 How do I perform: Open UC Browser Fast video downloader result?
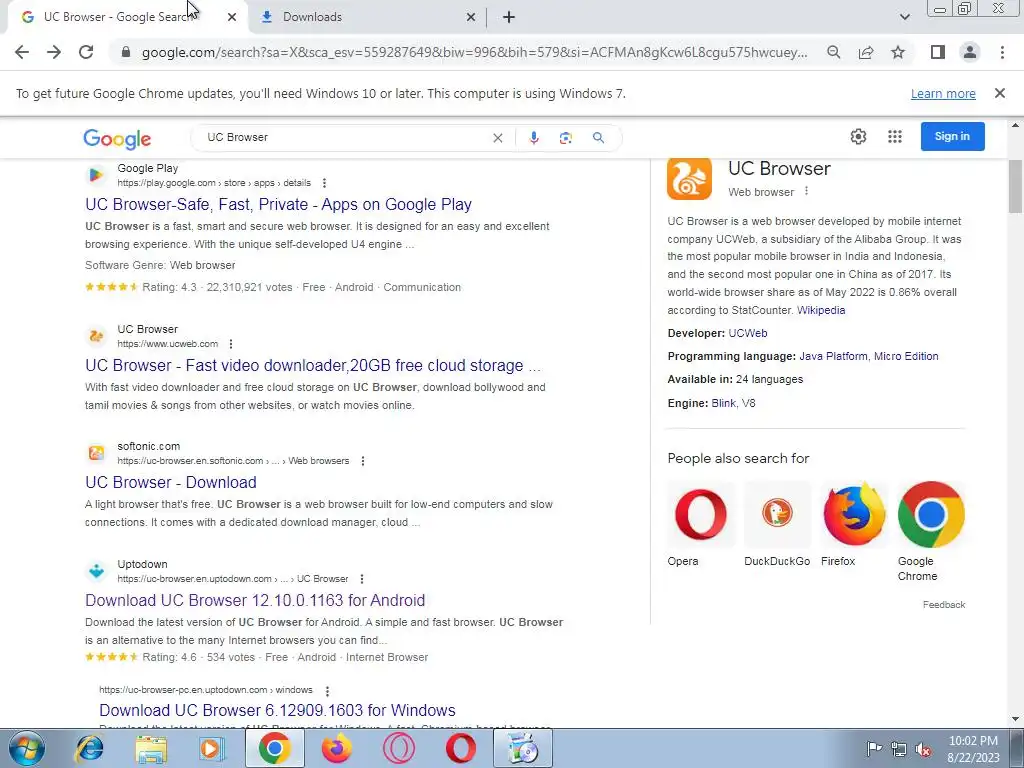pos(313,366)
